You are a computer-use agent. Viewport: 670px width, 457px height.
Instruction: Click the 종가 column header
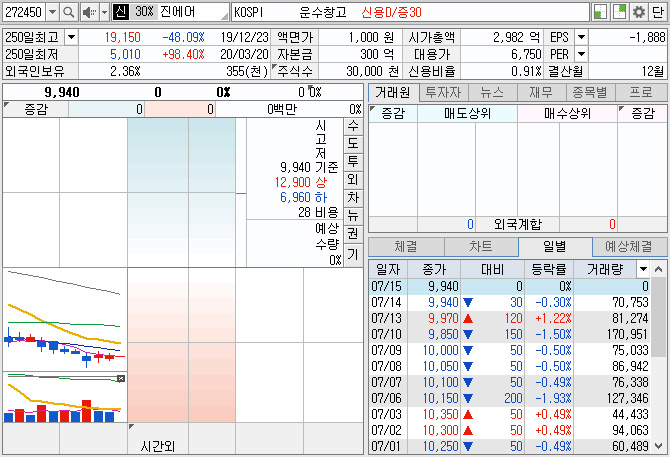coord(434,270)
